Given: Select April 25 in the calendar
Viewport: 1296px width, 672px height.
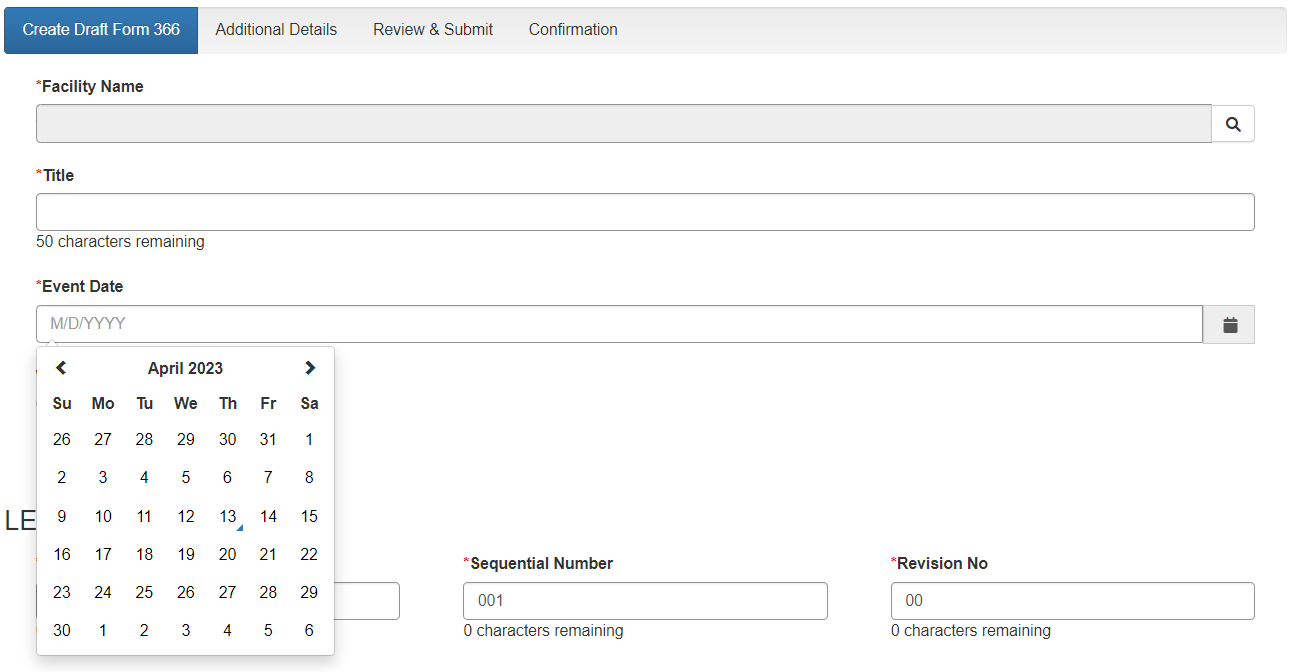Looking at the screenshot, I should 144,593.
